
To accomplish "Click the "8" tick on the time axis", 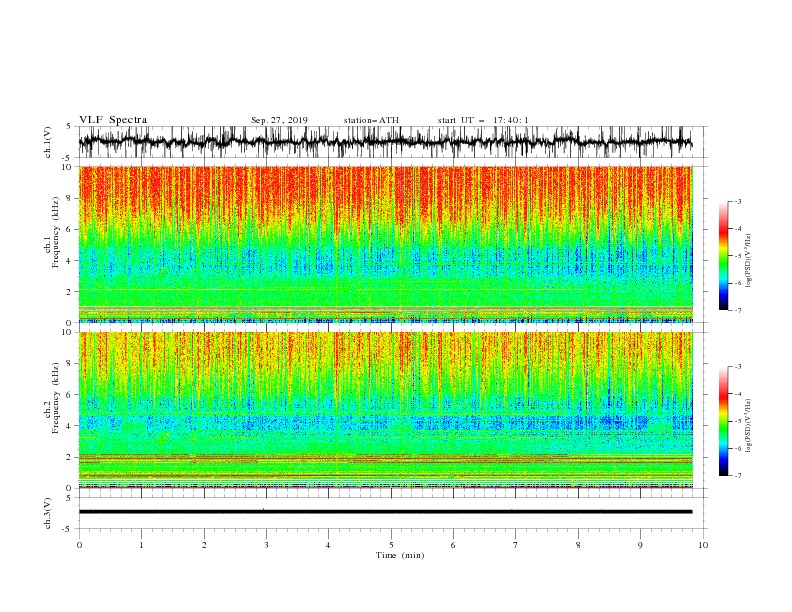I will coord(578,545).
